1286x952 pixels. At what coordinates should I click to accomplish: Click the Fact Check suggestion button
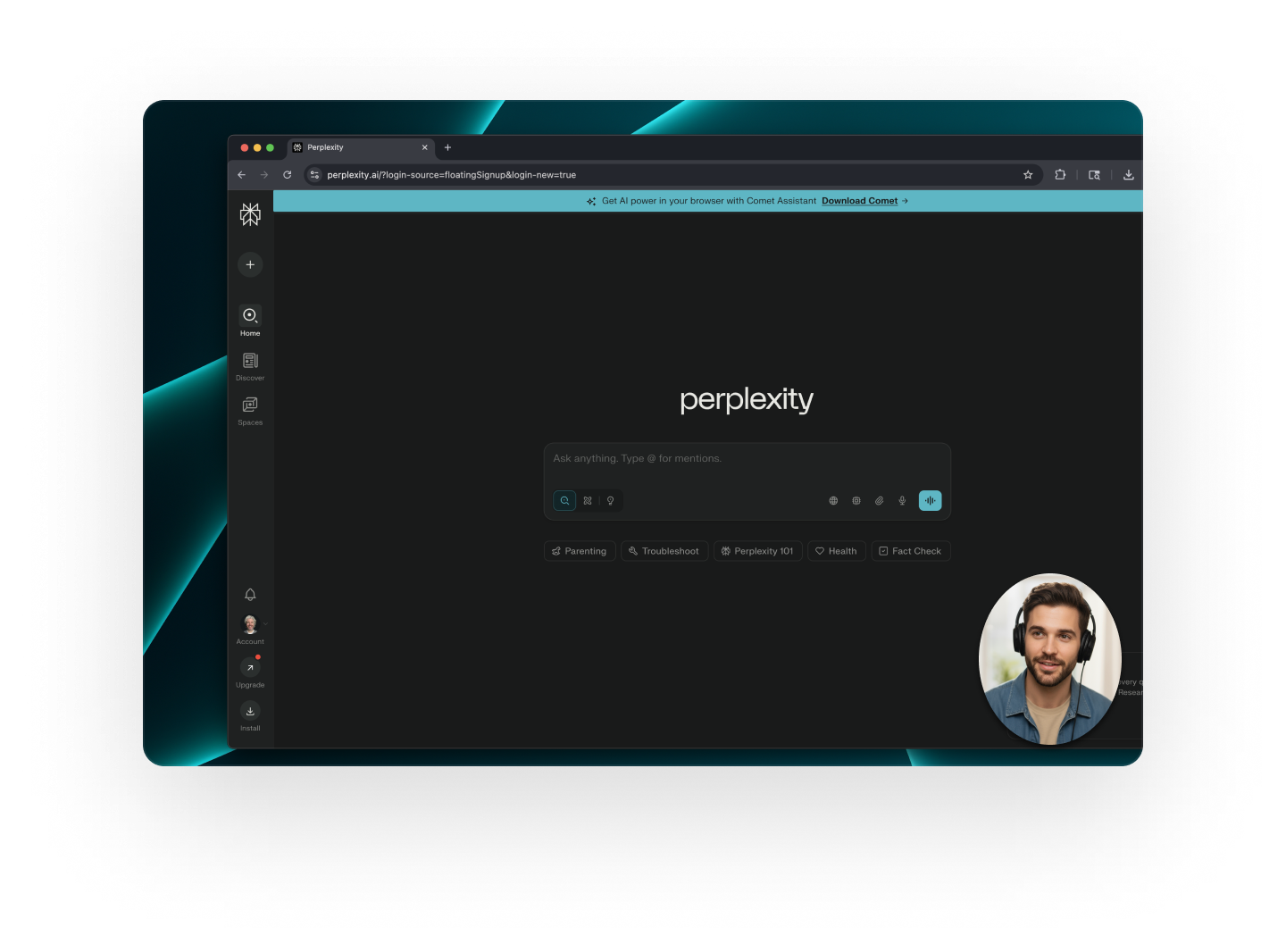click(910, 551)
